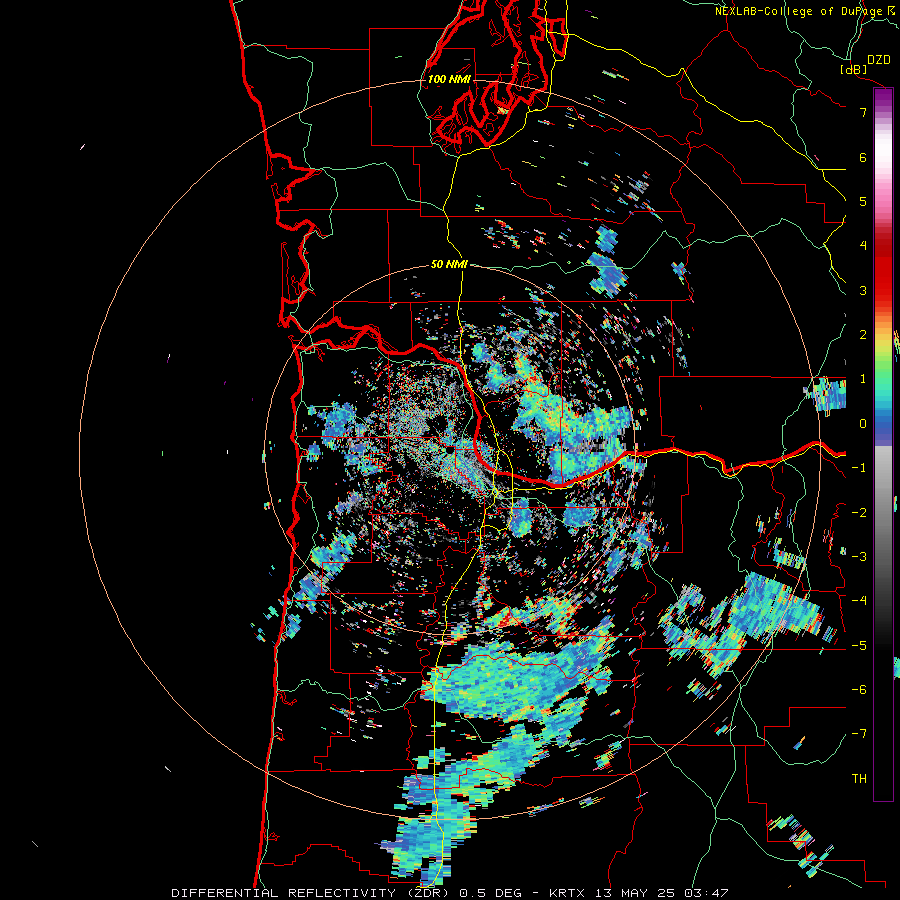Click the 6 value on color scale
900x900 pixels.
863,157
